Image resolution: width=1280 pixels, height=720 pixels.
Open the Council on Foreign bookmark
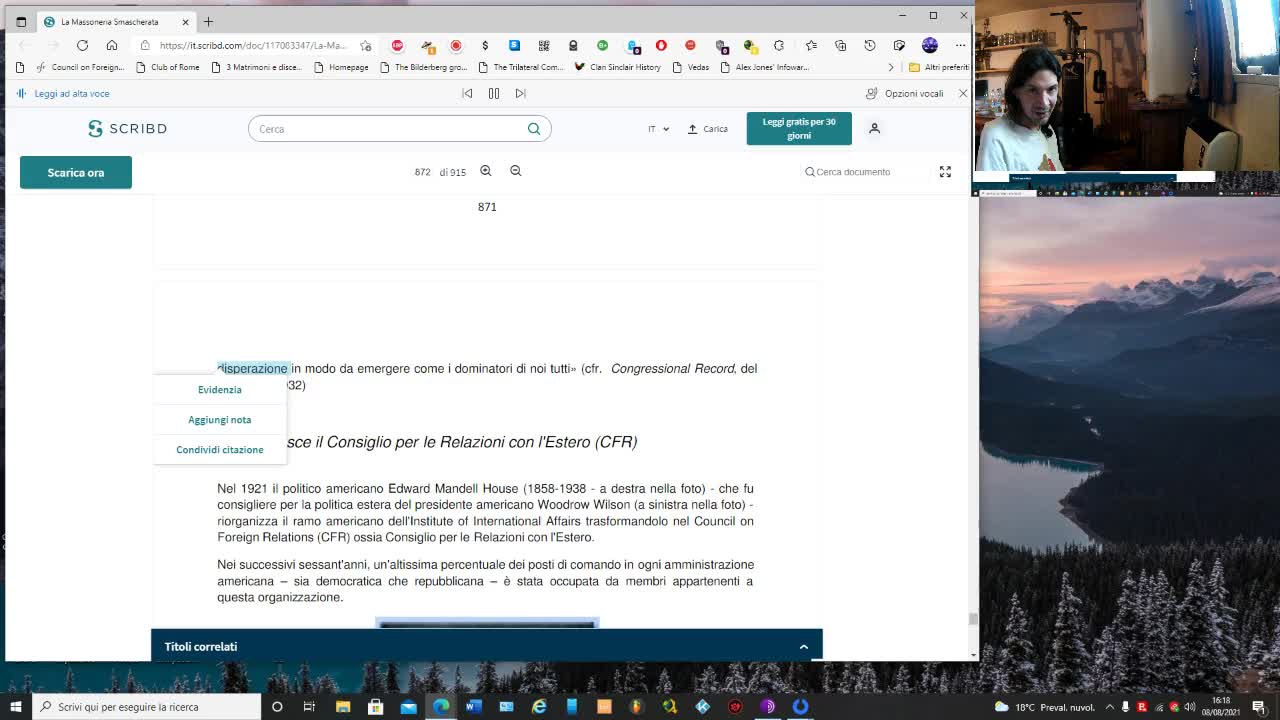tap(79, 67)
